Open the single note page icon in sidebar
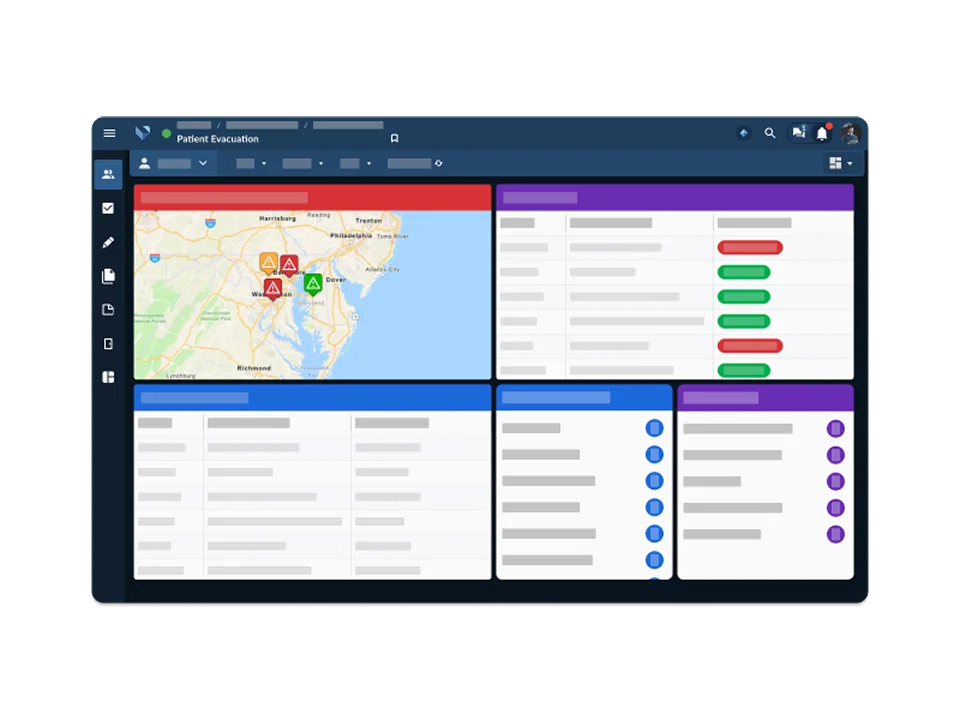The height and width of the screenshot is (720, 960). click(108, 310)
